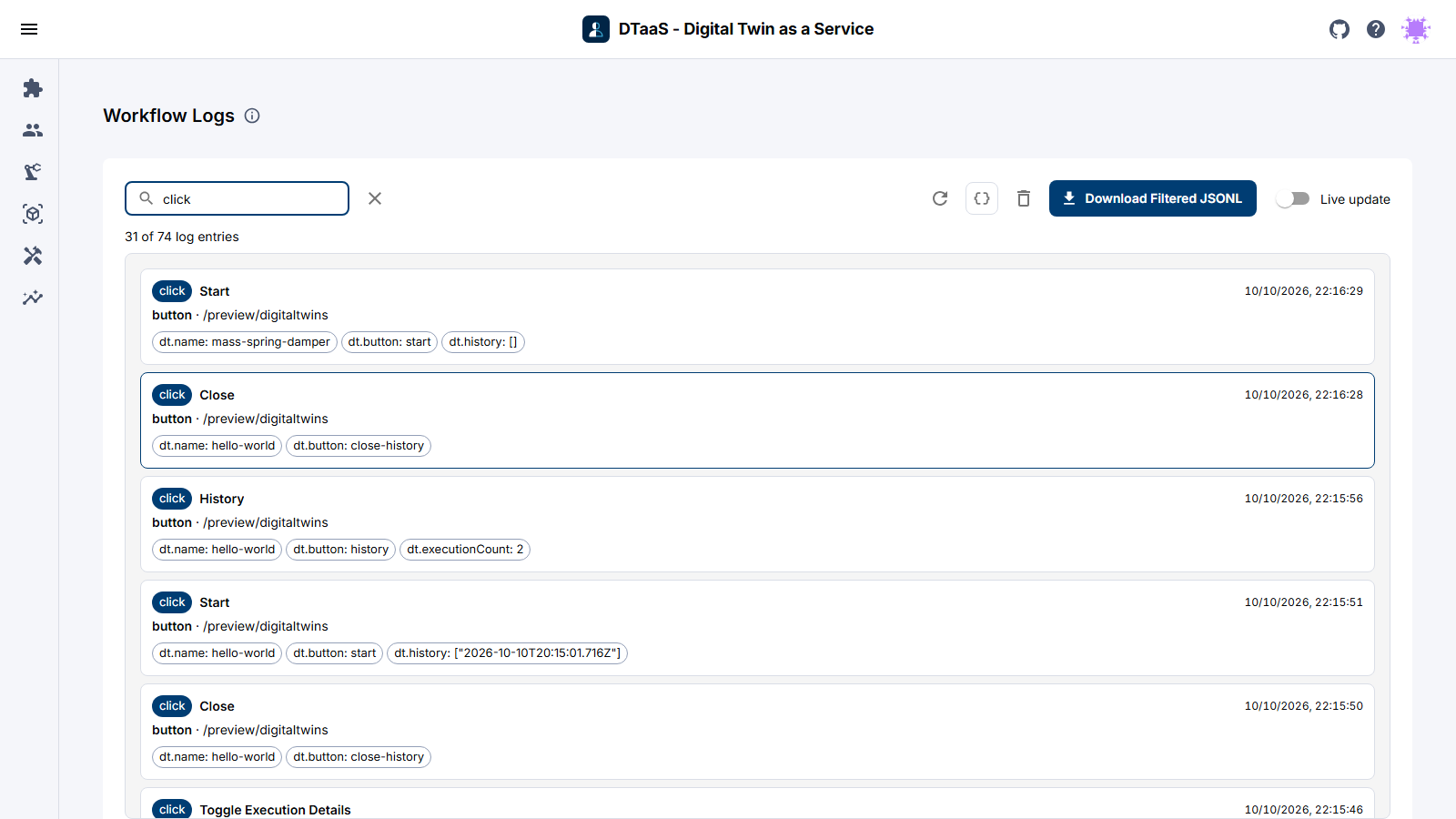Click the search magnifier icon in field
The image size is (1456, 819).
coord(146,198)
